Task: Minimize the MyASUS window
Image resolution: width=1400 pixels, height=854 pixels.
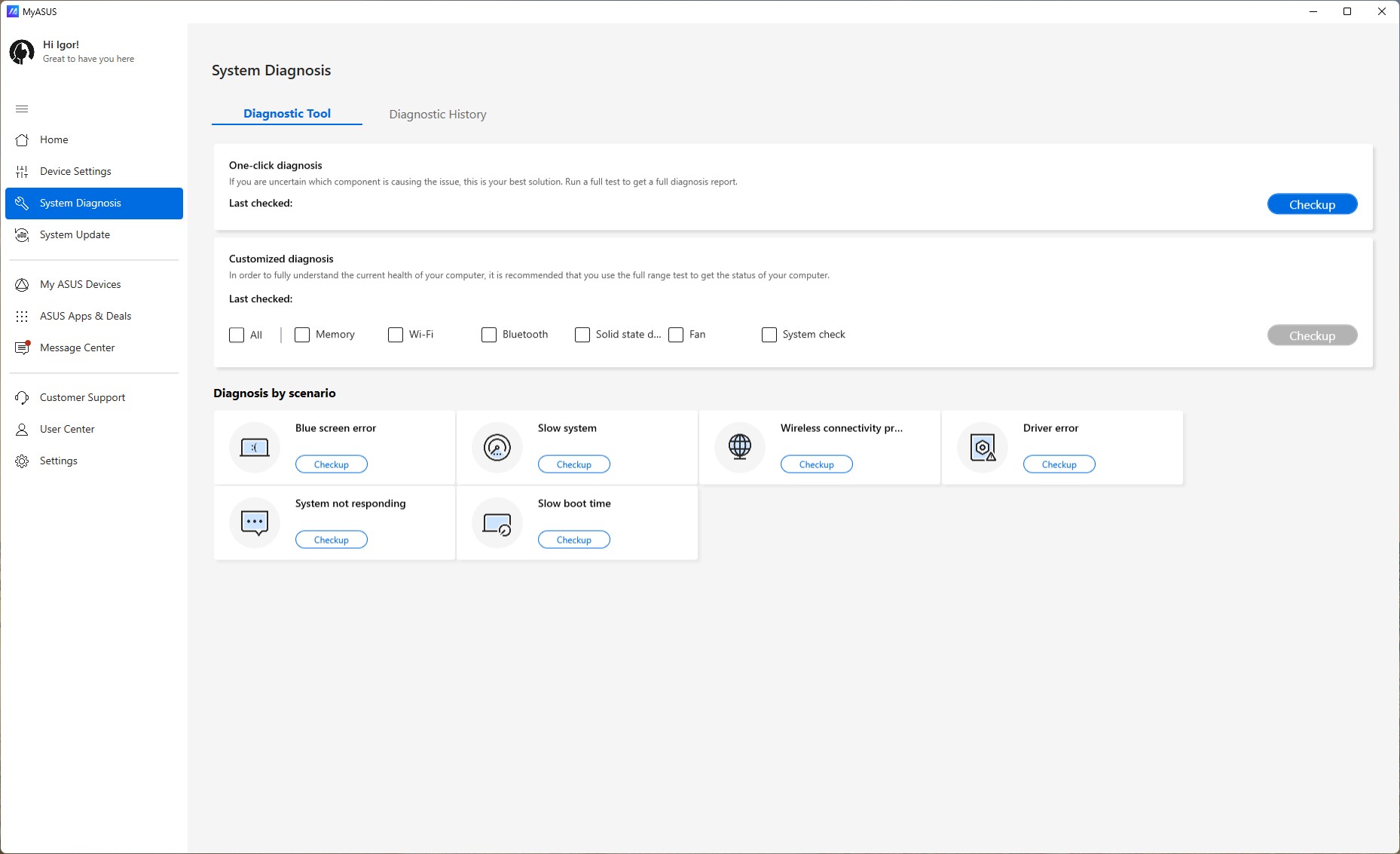Action: click(1313, 11)
